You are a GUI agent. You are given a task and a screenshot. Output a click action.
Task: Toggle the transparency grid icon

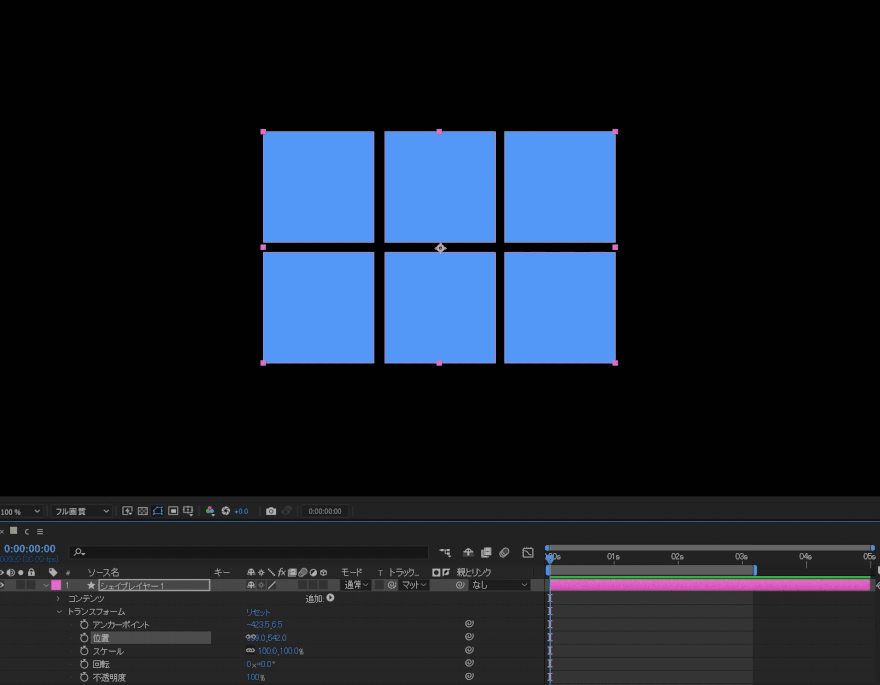143,511
